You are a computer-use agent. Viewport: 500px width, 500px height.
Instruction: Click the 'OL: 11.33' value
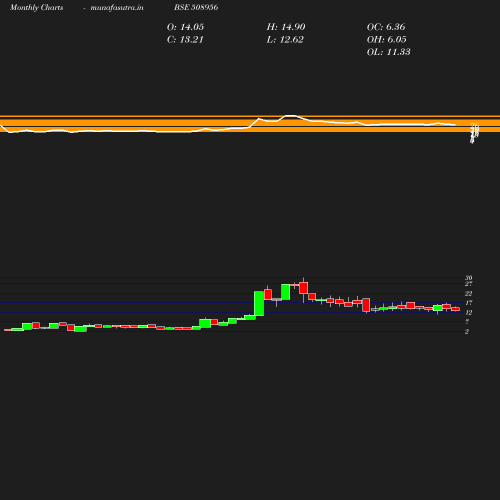389,52
